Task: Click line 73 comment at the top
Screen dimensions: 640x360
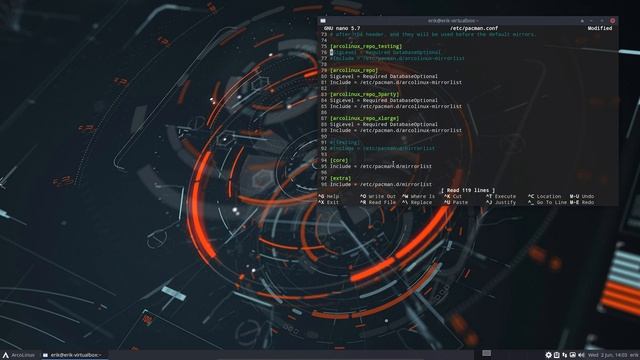Action: tap(433, 35)
